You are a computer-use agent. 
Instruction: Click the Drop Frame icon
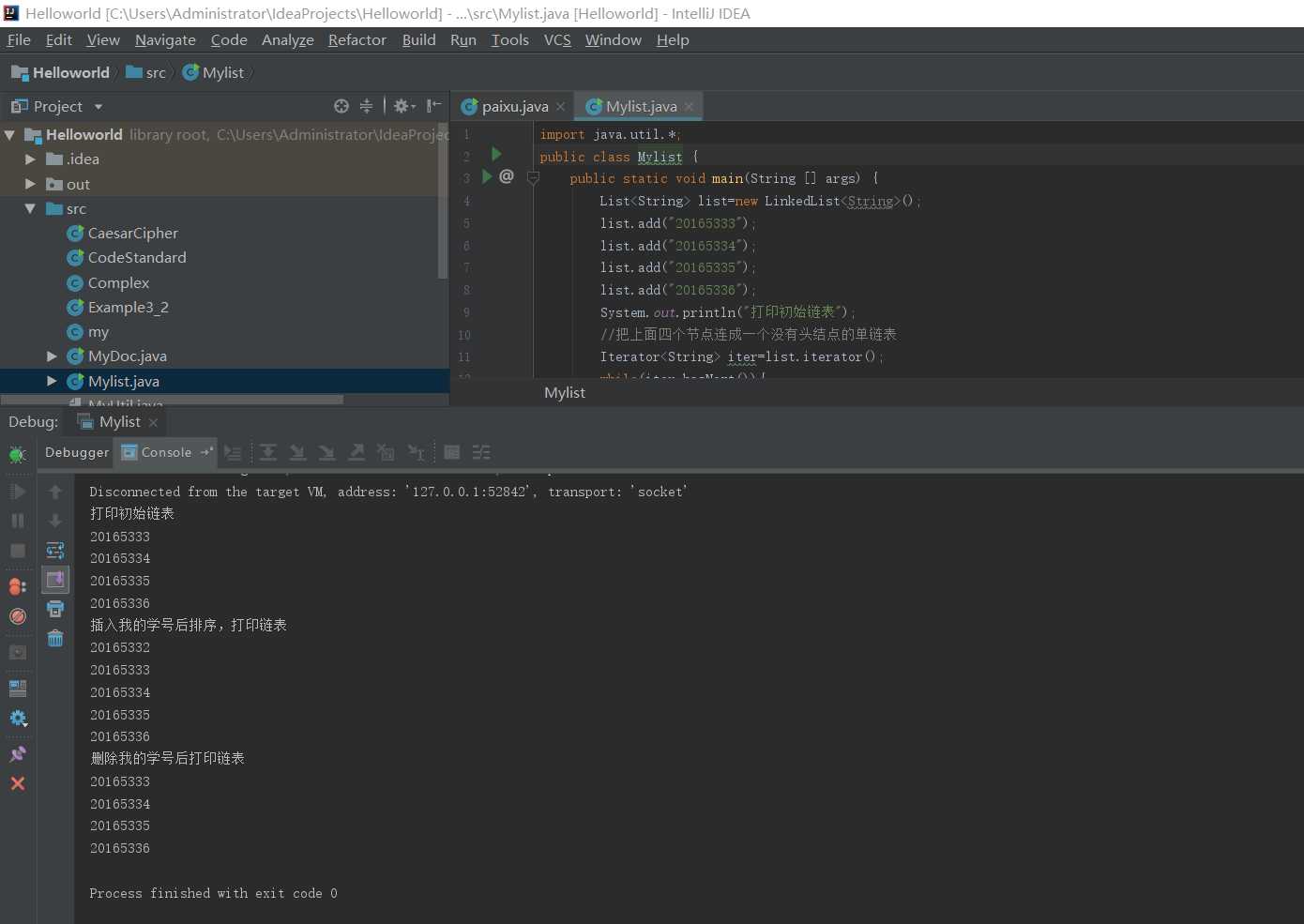pyautogui.click(x=386, y=453)
